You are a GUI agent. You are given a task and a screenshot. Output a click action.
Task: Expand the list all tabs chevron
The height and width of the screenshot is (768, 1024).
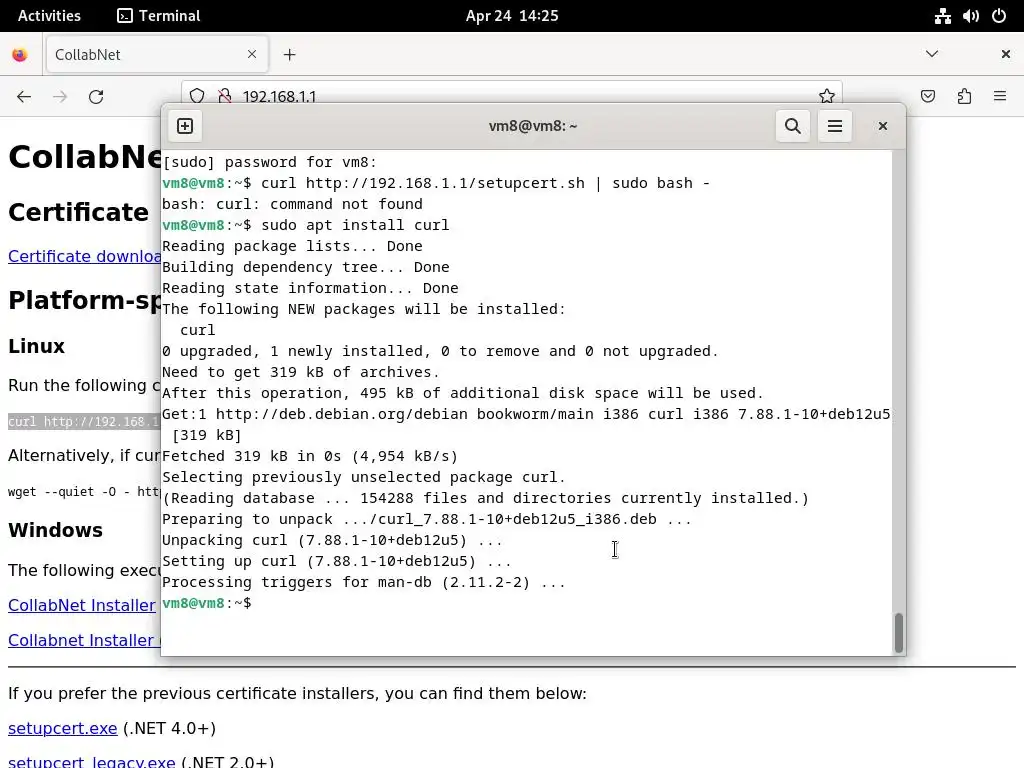point(932,54)
